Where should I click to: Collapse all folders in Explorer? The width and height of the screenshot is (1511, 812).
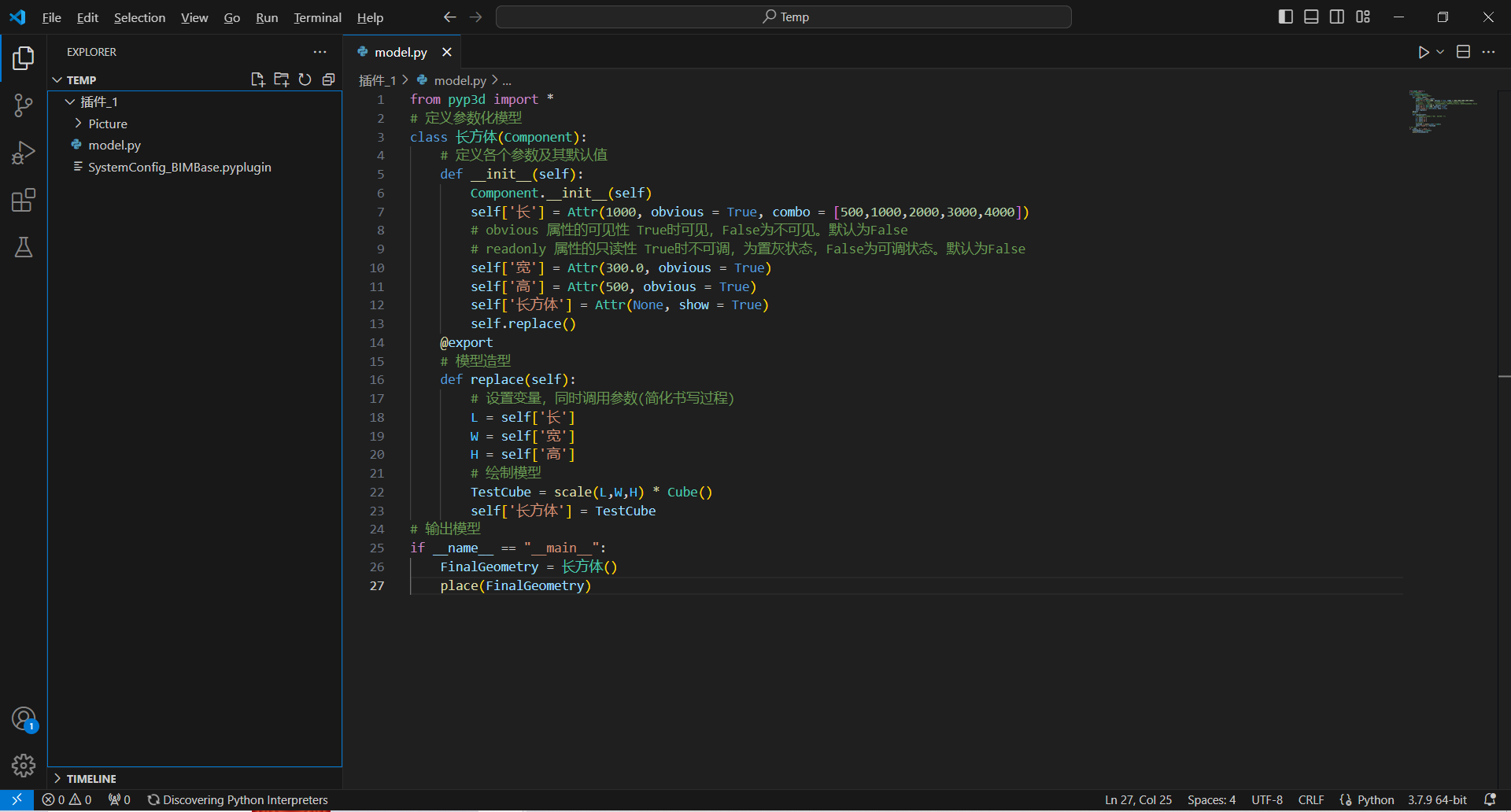(x=328, y=79)
